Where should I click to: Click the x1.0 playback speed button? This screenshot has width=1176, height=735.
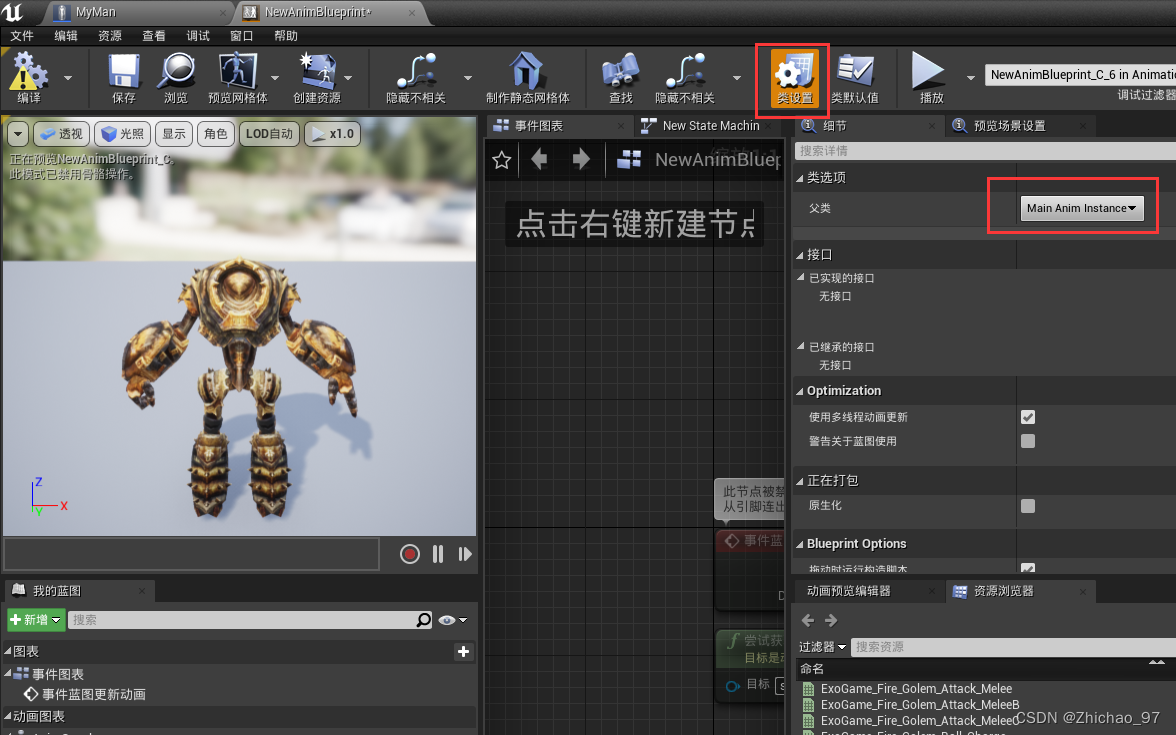[x=332, y=134]
